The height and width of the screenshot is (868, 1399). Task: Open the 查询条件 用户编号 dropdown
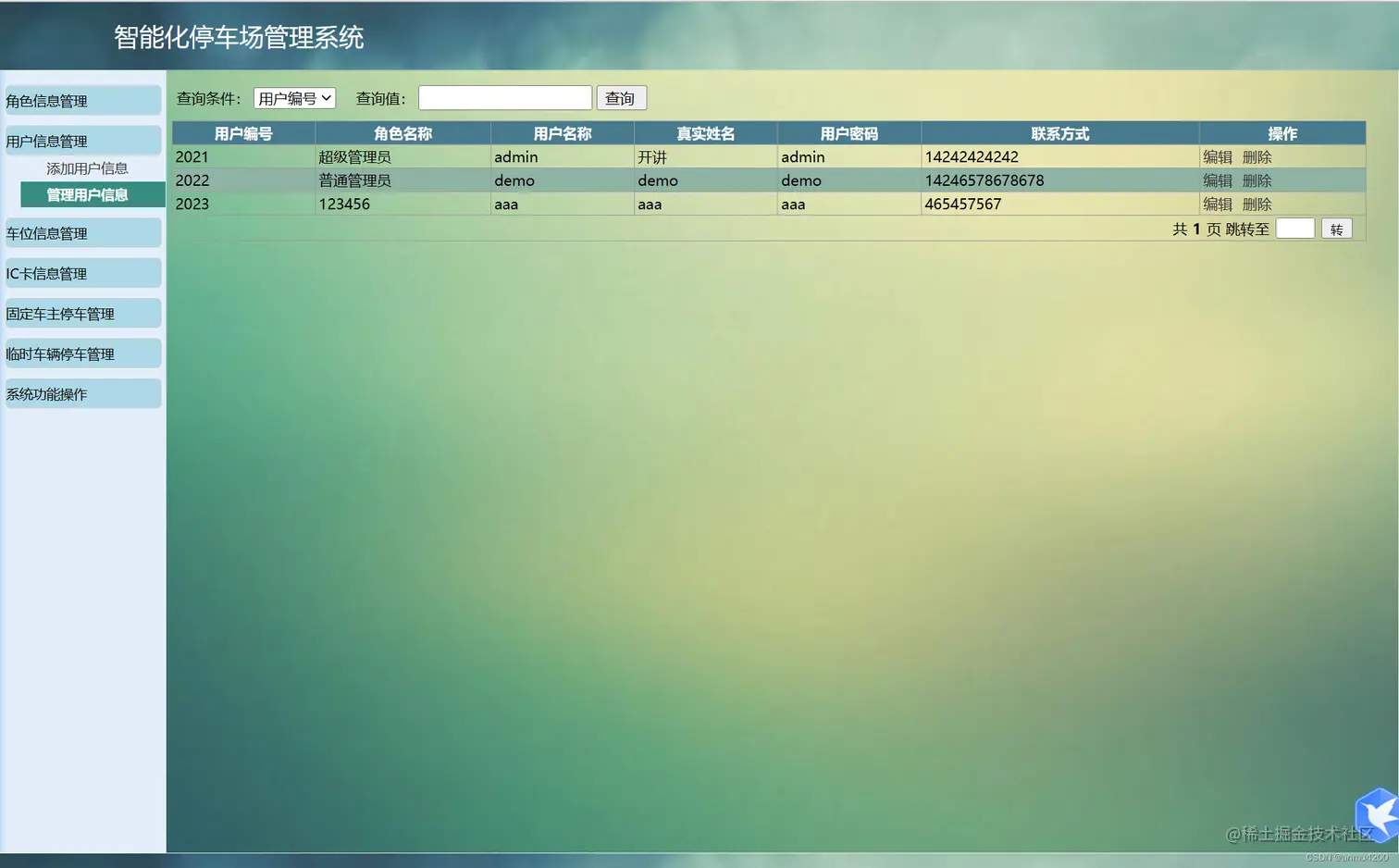pyautogui.click(x=294, y=98)
